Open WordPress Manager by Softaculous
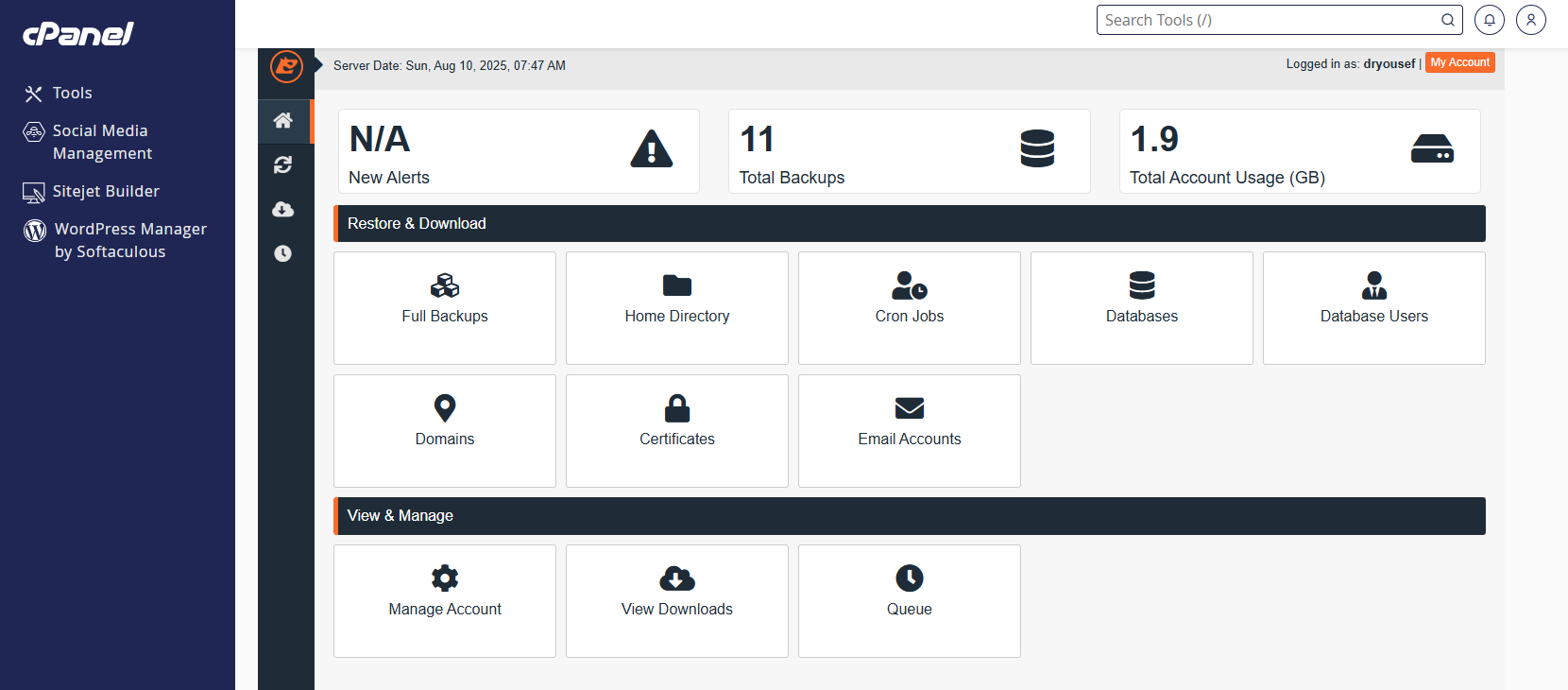1568x690 pixels. (x=129, y=240)
